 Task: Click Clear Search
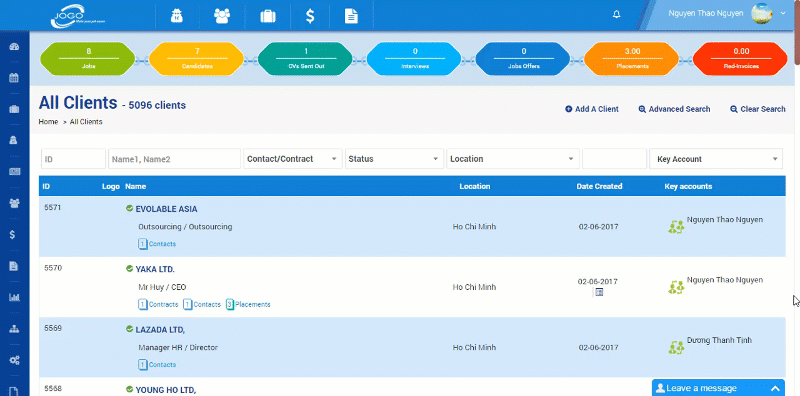(x=758, y=109)
